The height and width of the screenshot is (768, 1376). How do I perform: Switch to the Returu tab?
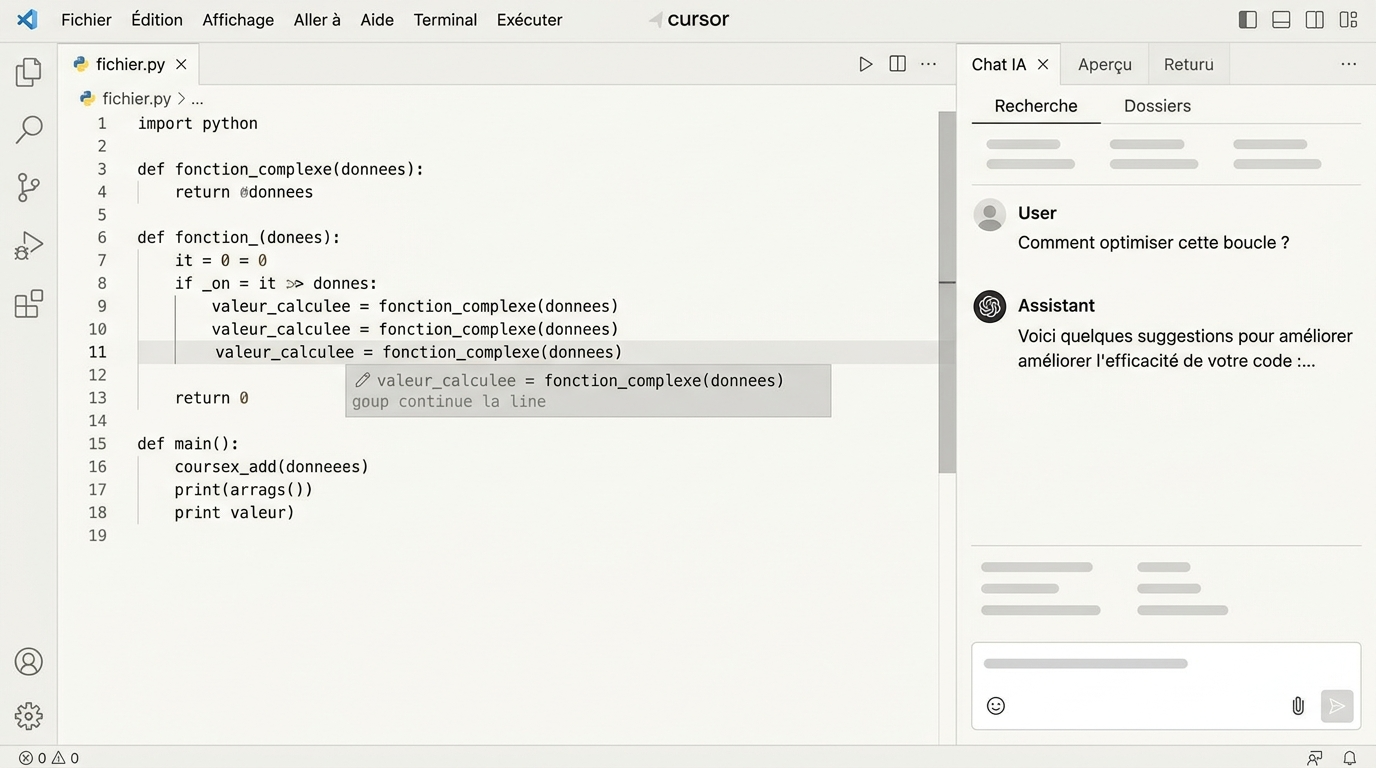point(1189,64)
